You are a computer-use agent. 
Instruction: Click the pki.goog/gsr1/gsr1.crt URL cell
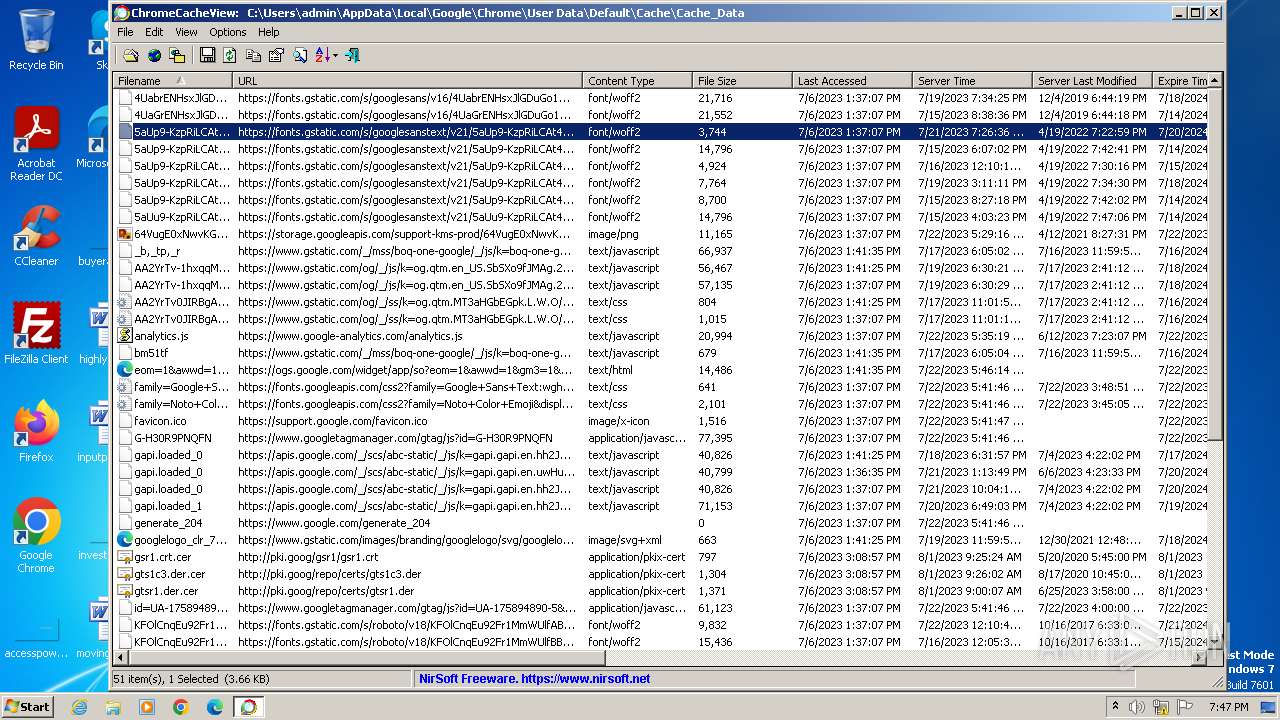click(x=308, y=557)
